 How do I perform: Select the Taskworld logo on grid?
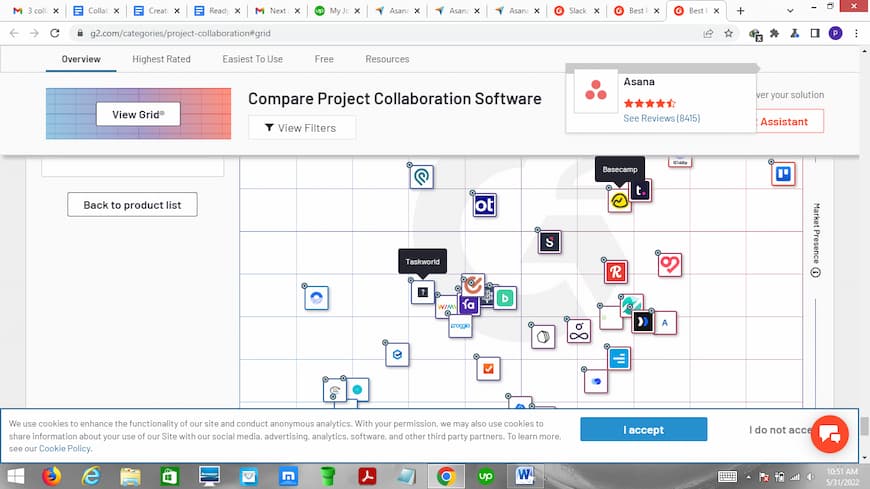[x=422, y=292]
